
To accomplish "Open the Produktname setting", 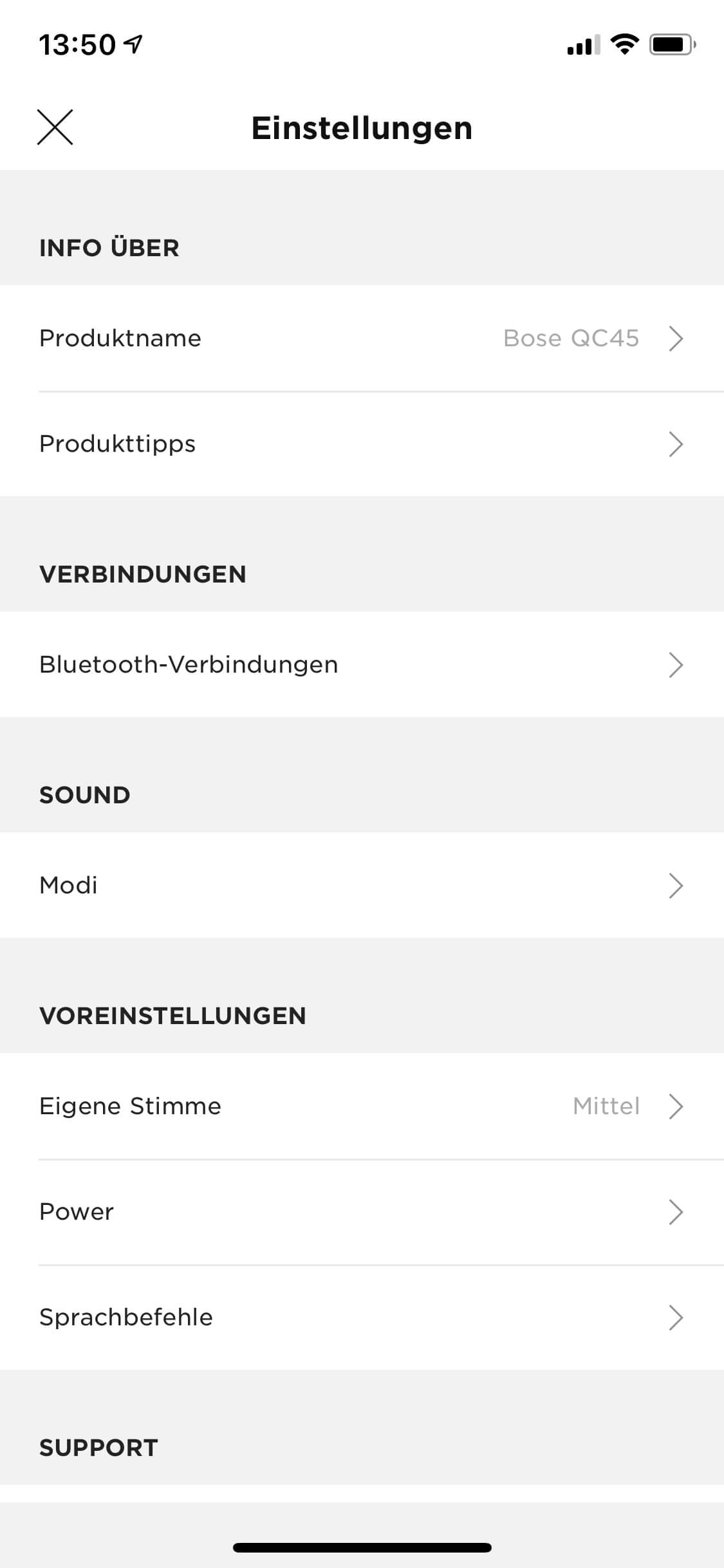I will coord(120,338).
